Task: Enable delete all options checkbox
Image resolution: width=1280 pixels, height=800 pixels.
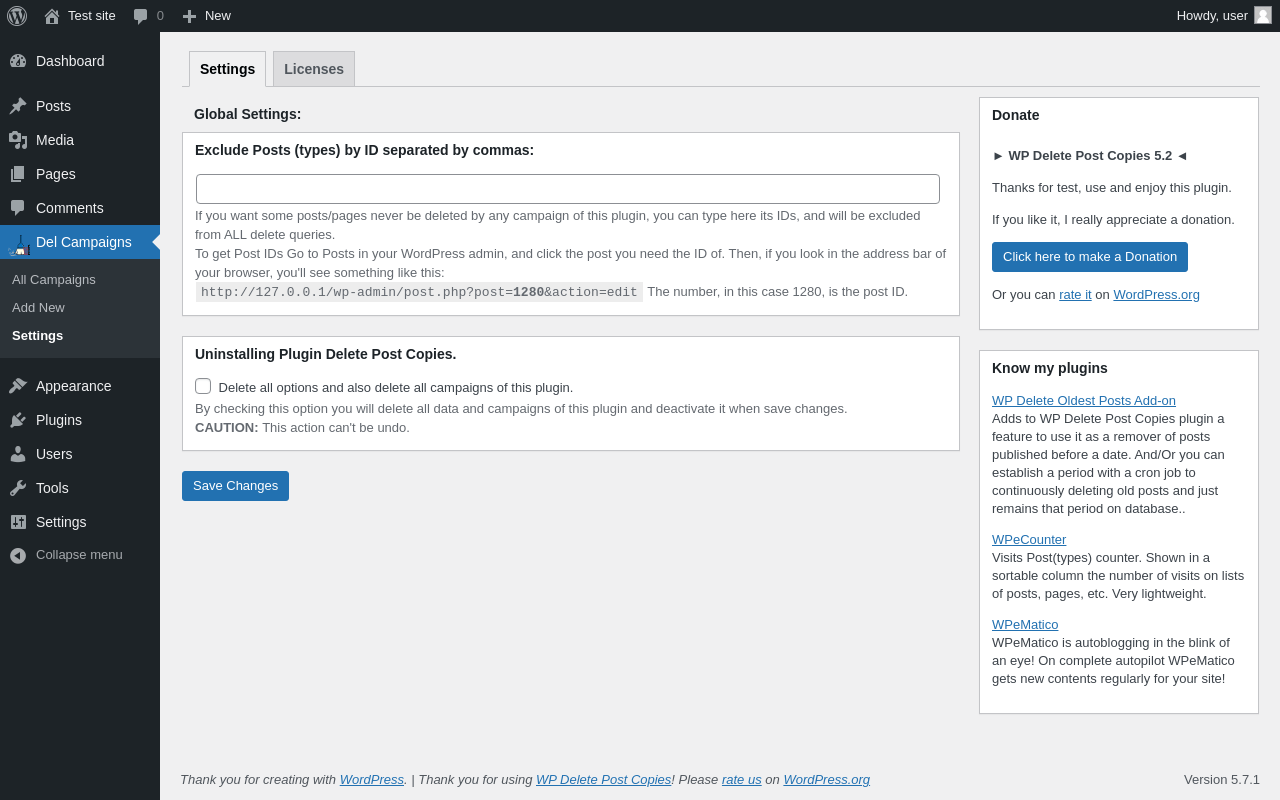Action: tap(203, 386)
